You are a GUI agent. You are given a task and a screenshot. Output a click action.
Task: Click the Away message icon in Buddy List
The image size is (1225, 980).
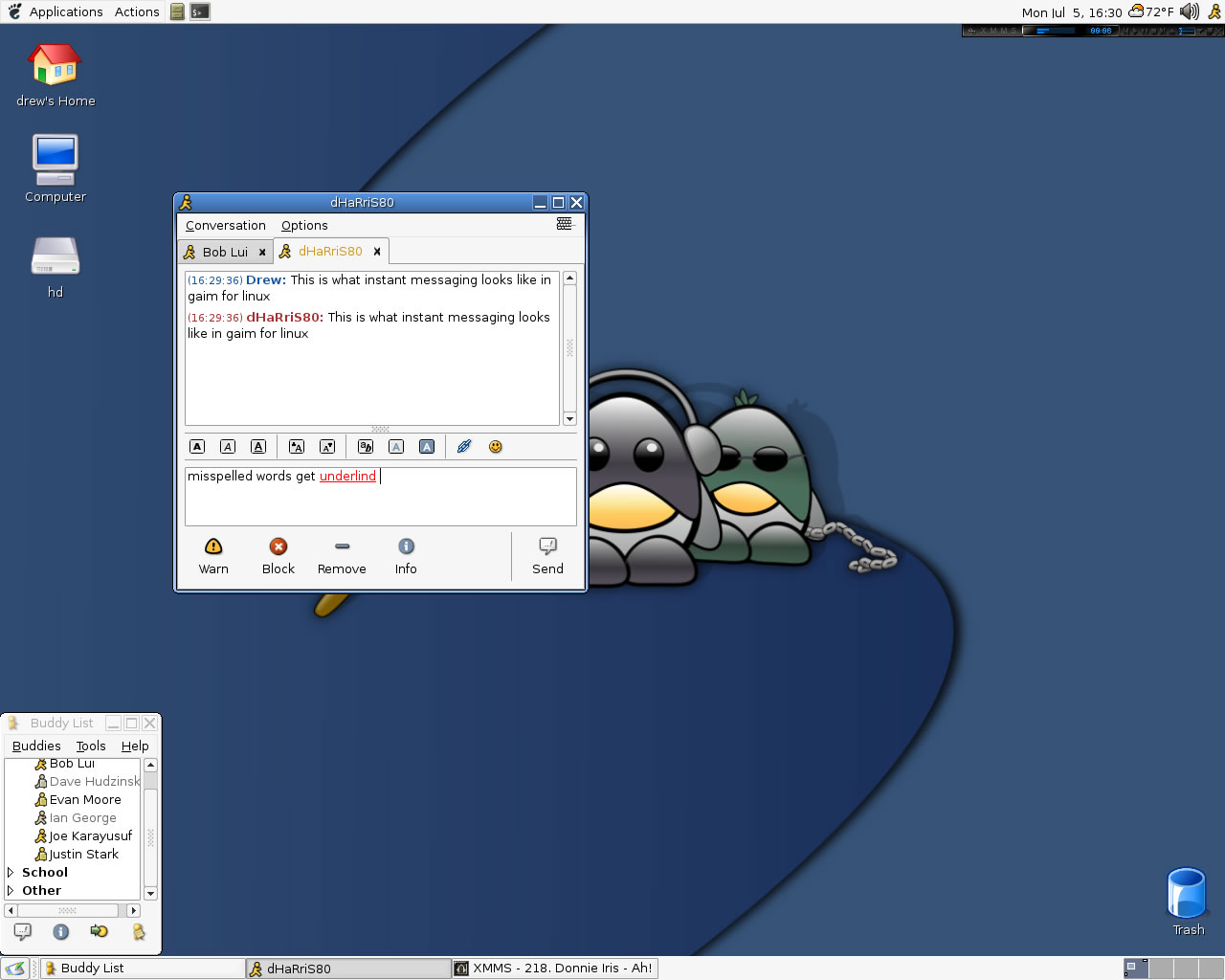coord(139,931)
